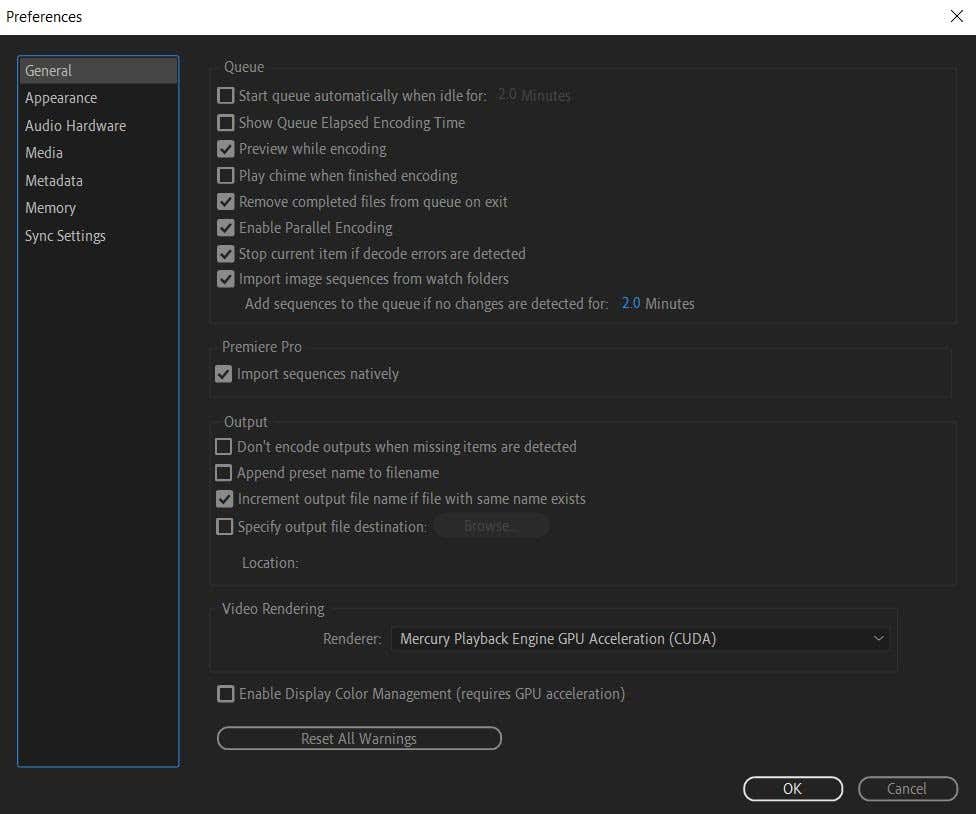Go to Memory preferences
976x814 pixels.
50,208
